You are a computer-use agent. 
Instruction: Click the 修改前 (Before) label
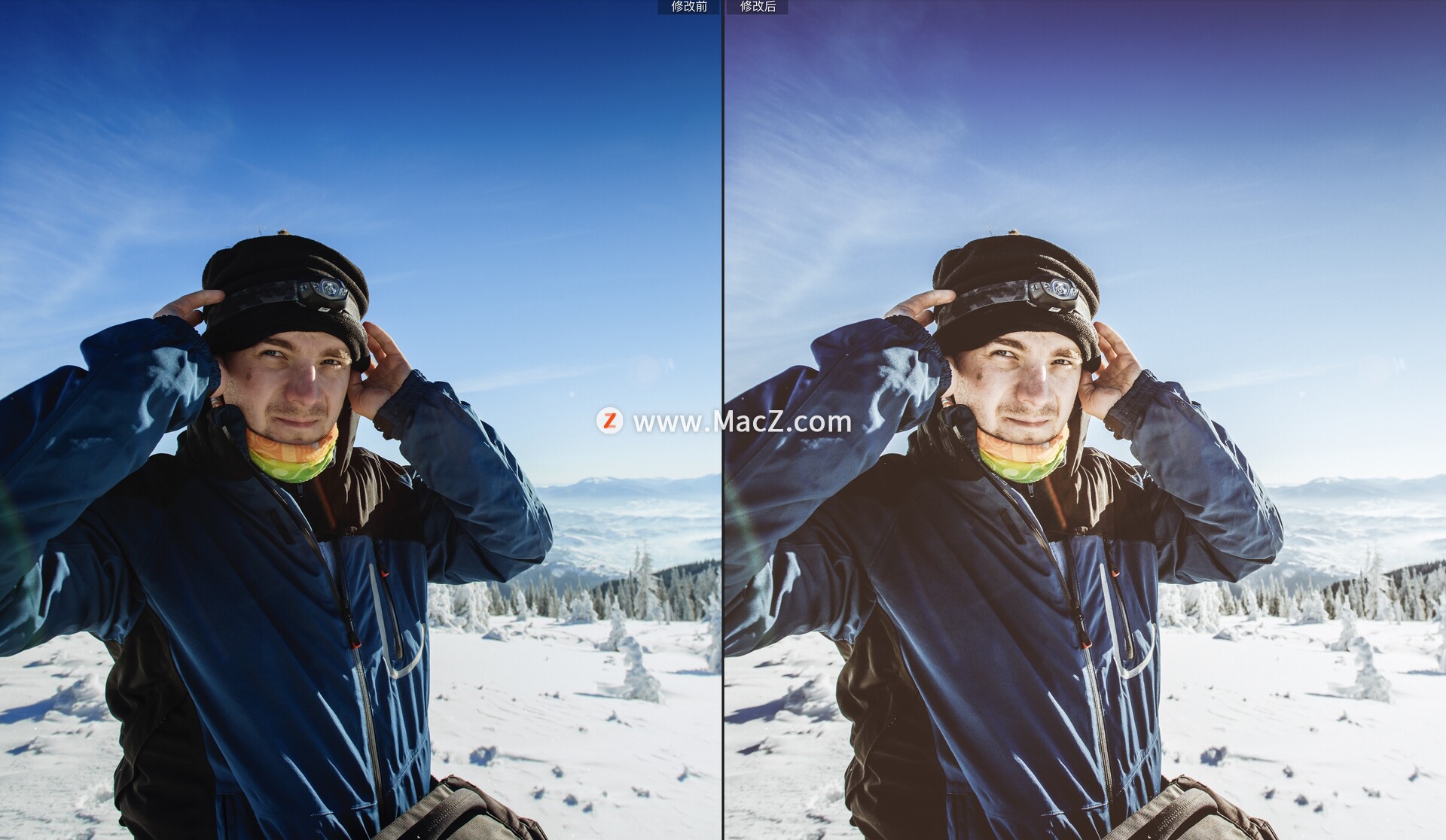tap(689, 7)
